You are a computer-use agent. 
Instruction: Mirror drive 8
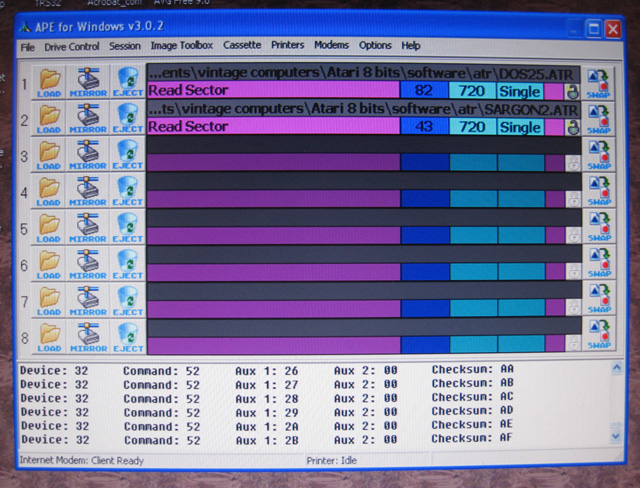[88, 338]
